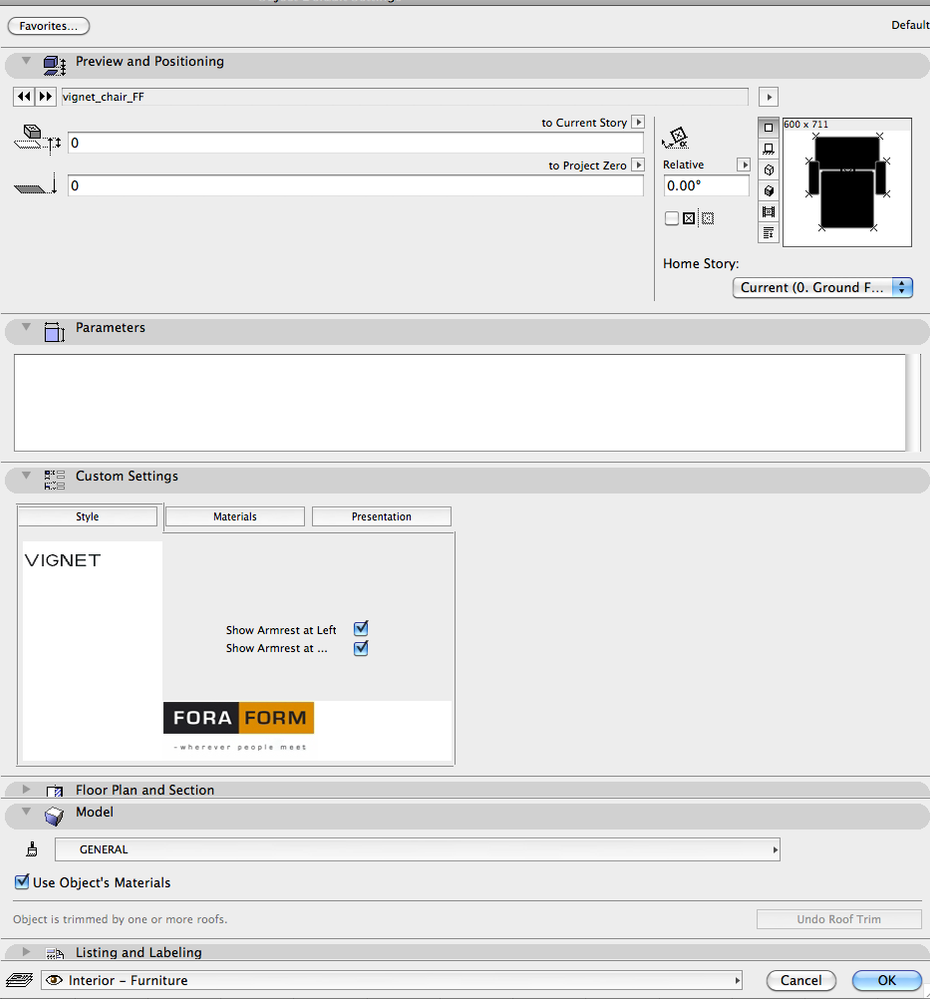This screenshot has width=930, height=999.
Task: Select the front view preview mode icon
Action: 768,148
